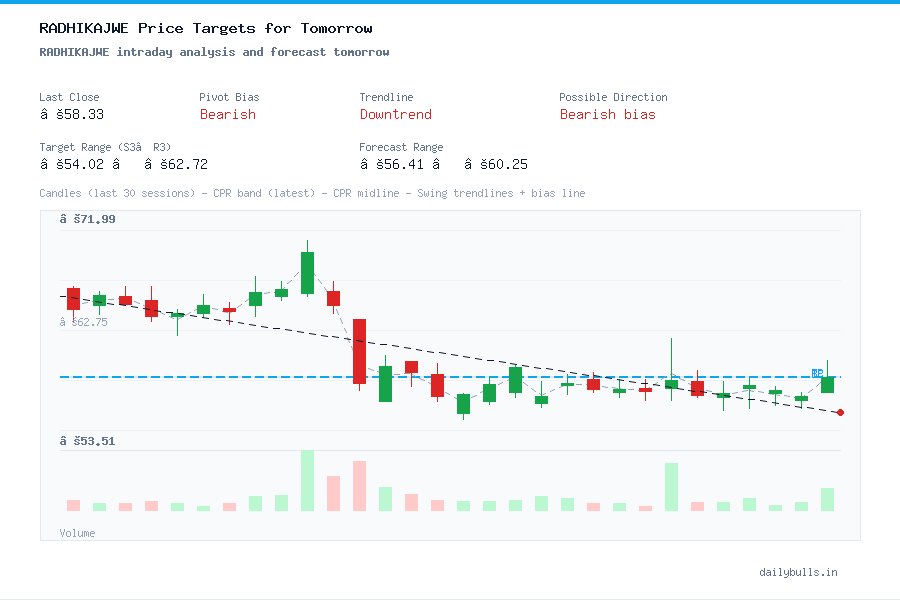Click the "Possible Direction" label

613,97
